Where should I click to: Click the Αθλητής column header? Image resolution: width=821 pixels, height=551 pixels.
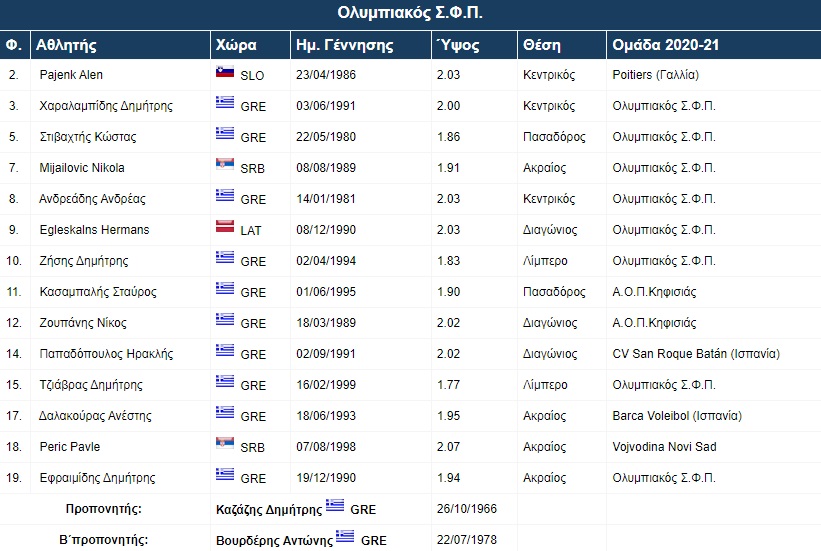(66, 45)
